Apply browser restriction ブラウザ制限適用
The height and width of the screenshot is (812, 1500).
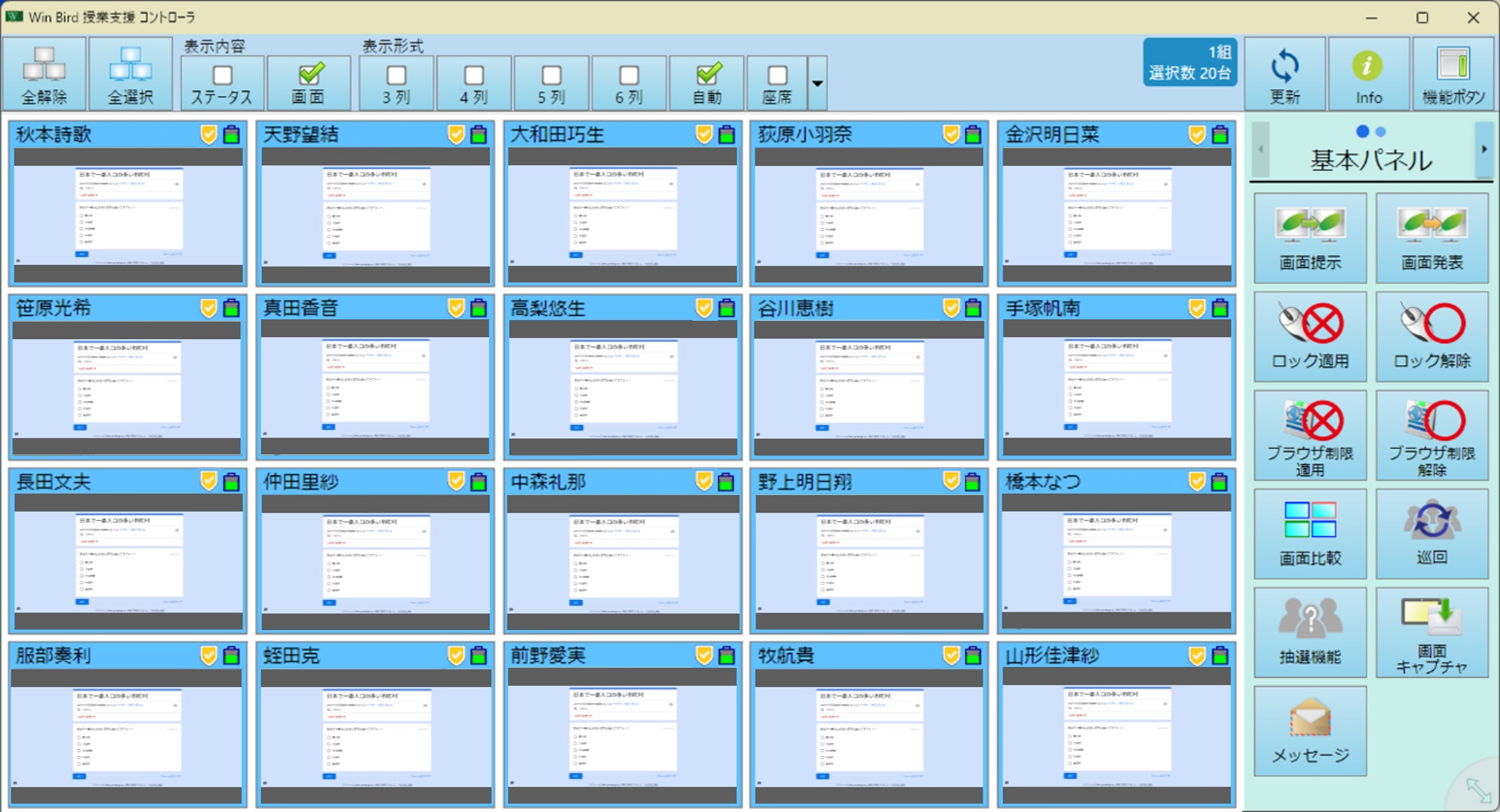click(x=1310, y=435)
